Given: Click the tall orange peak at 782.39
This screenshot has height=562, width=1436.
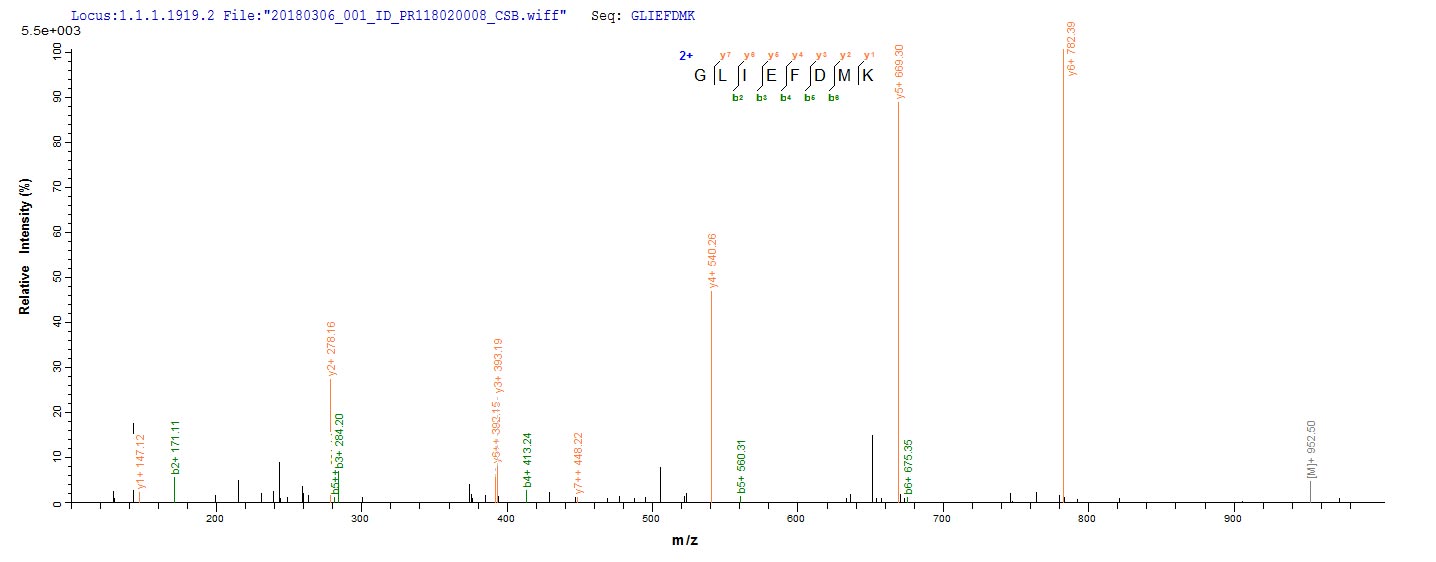Looking at the screenshot, I should pos(1062,275).
